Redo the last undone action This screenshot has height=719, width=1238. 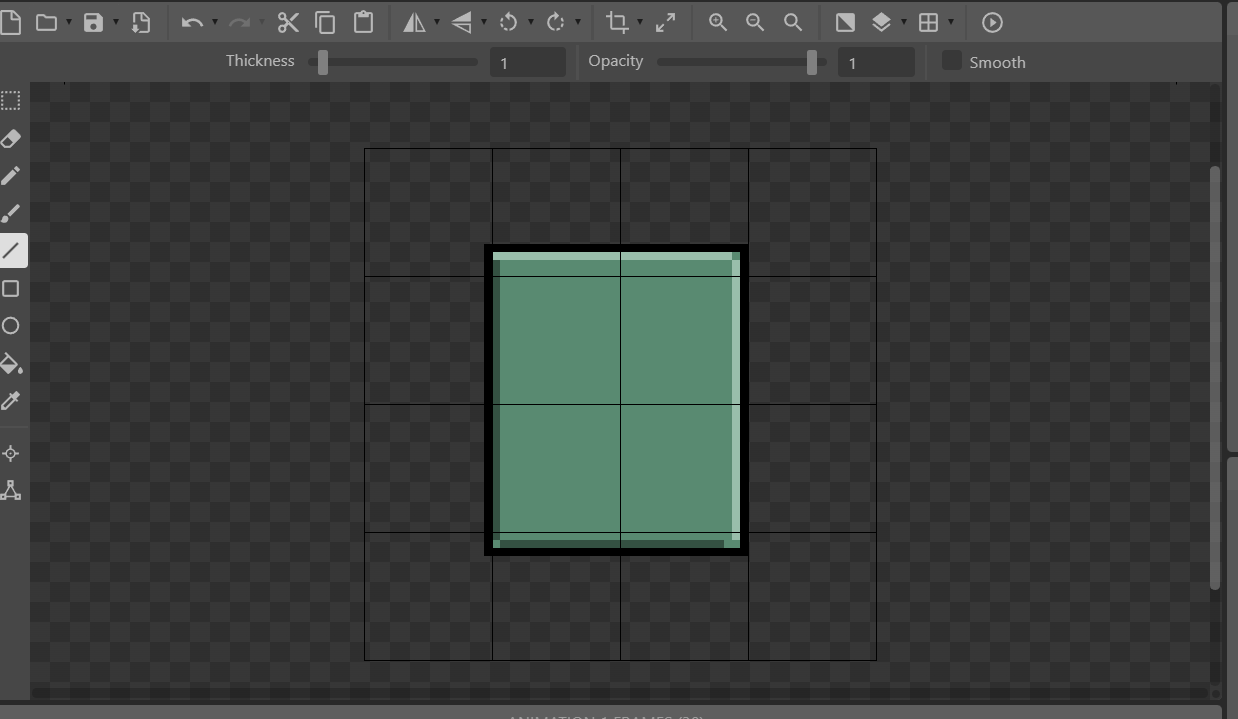pos(239,22)
